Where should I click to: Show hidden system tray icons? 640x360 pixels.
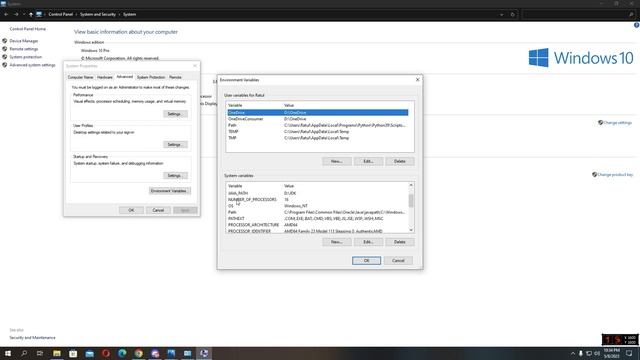pos(573,353)
